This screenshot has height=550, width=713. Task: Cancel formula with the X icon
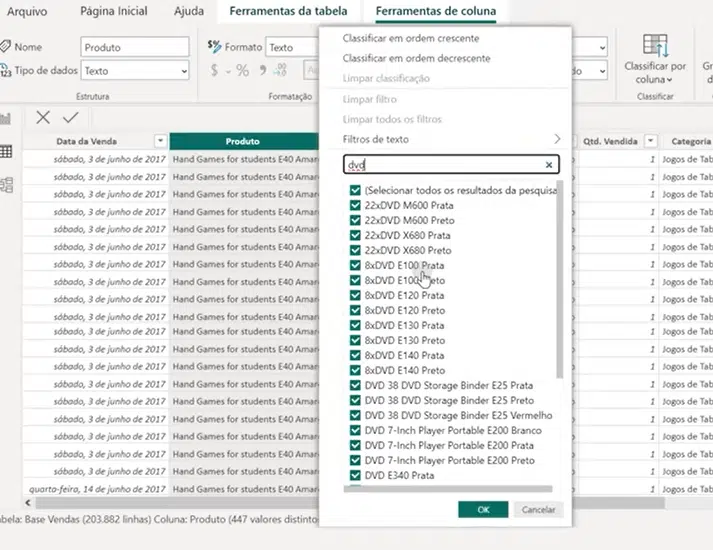tap(43, 118)
